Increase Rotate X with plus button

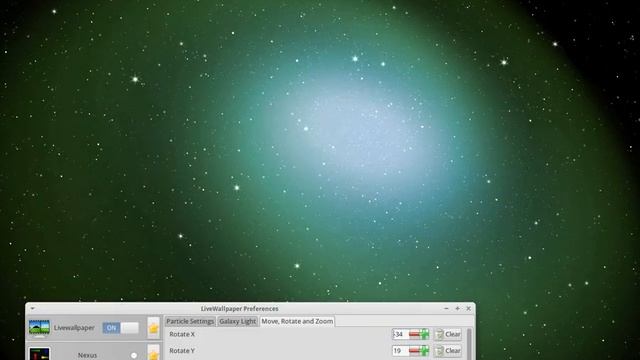pos(424,334)
